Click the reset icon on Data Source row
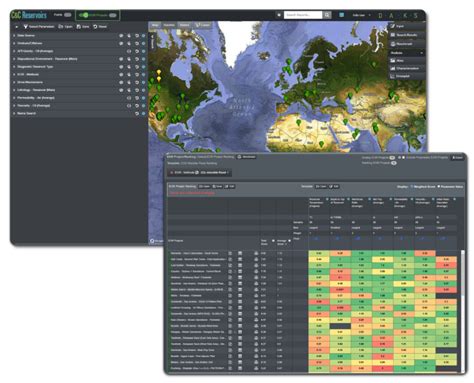This screenshot has width=474, height=383. coord(137,35)
